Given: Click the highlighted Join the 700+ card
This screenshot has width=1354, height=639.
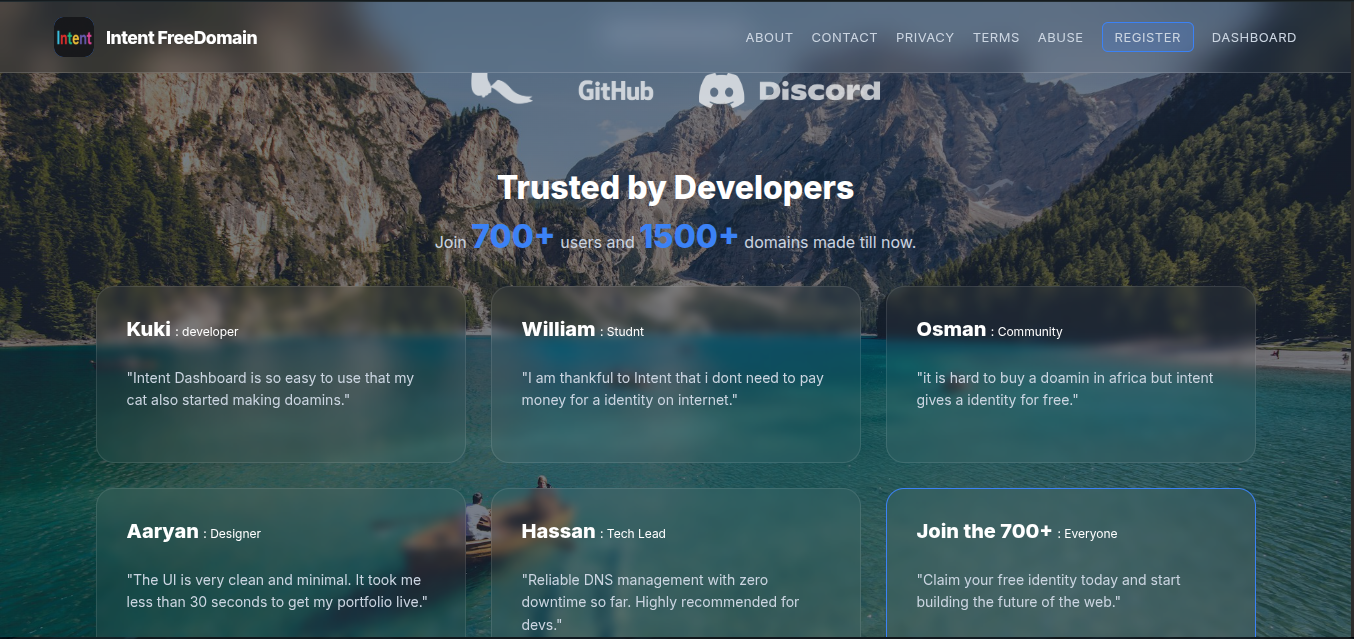Looking at the screenshot, I should [1070, 560].
